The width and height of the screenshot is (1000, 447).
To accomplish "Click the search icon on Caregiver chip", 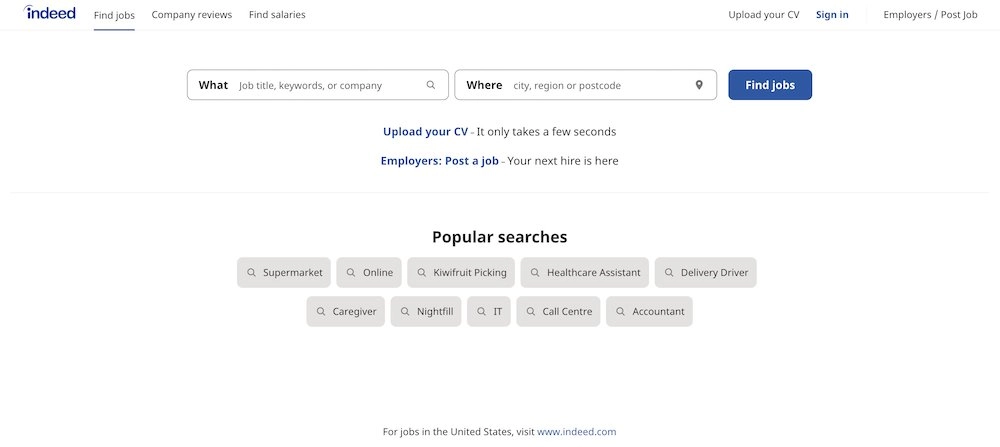I will point(321,311).
